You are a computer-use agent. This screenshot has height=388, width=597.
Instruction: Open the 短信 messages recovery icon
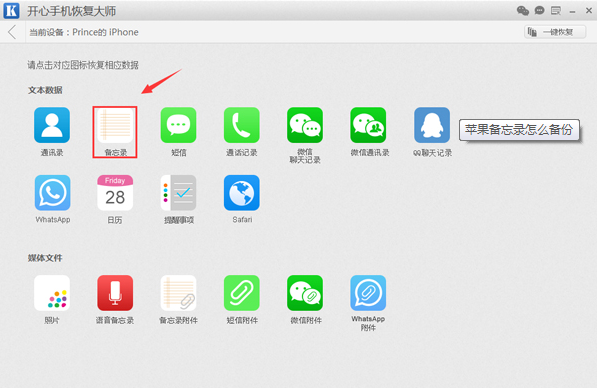(178, 125)
